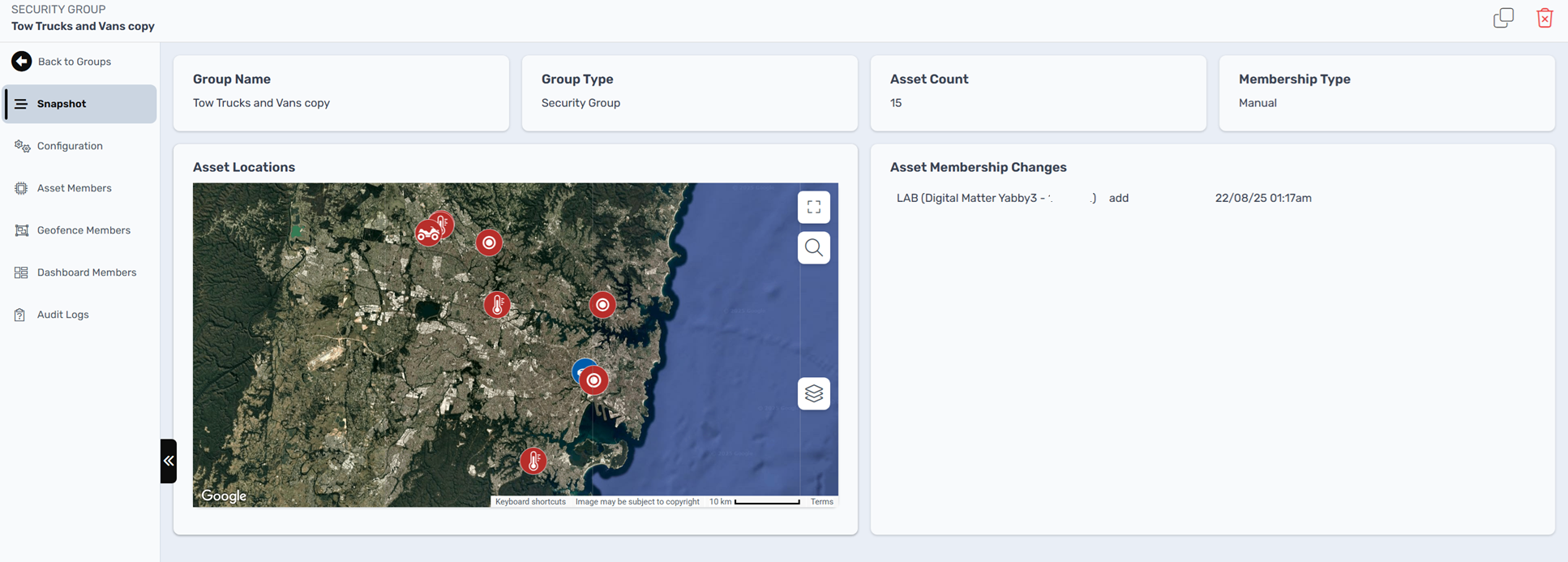The height and width of the screenshot is (562, 1568).
Task: Click the map search magnifier icon
Action: [x=814, y=247]
